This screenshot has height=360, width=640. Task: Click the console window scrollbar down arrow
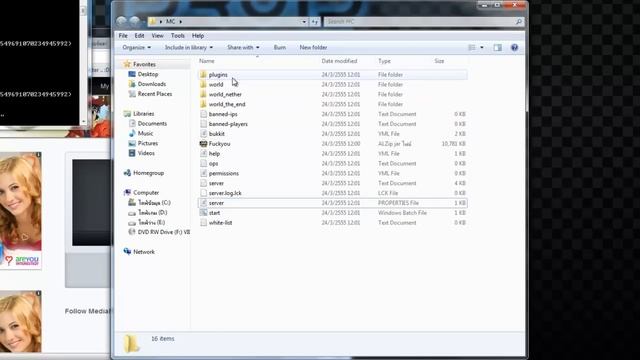(83, 121)
